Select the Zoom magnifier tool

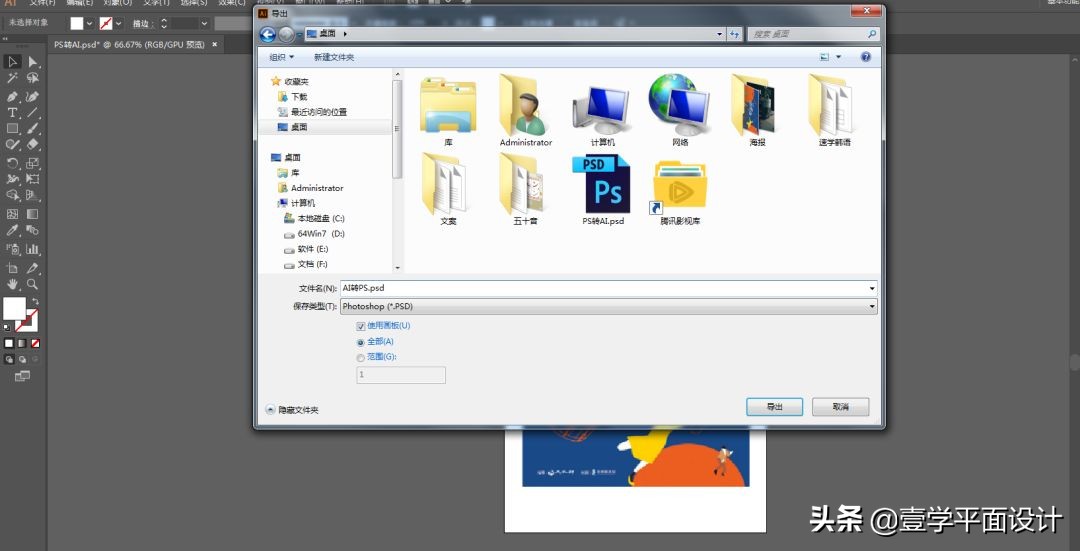tap(32, 284)
